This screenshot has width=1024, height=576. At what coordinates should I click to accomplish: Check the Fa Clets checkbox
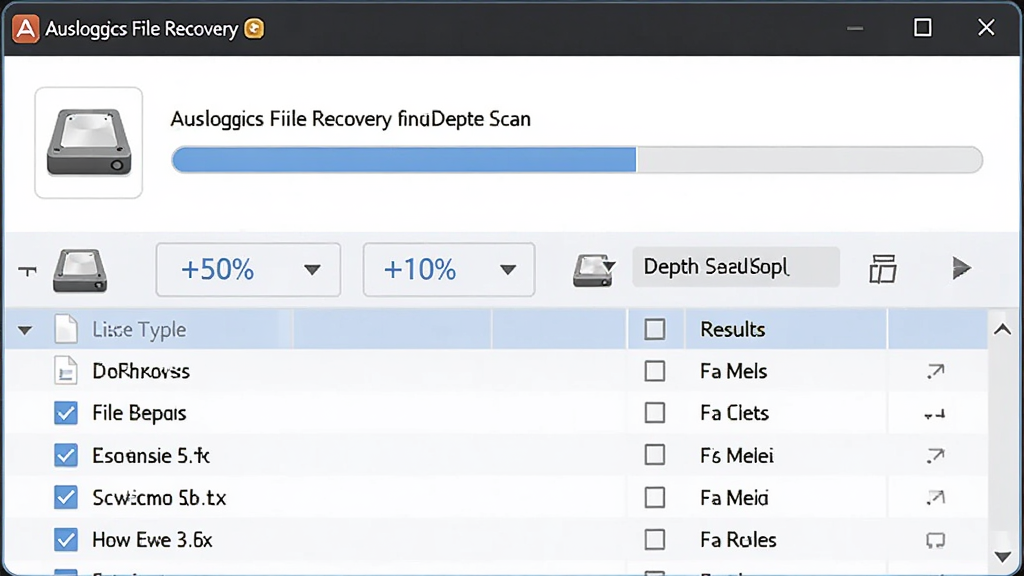pos(654,413)
